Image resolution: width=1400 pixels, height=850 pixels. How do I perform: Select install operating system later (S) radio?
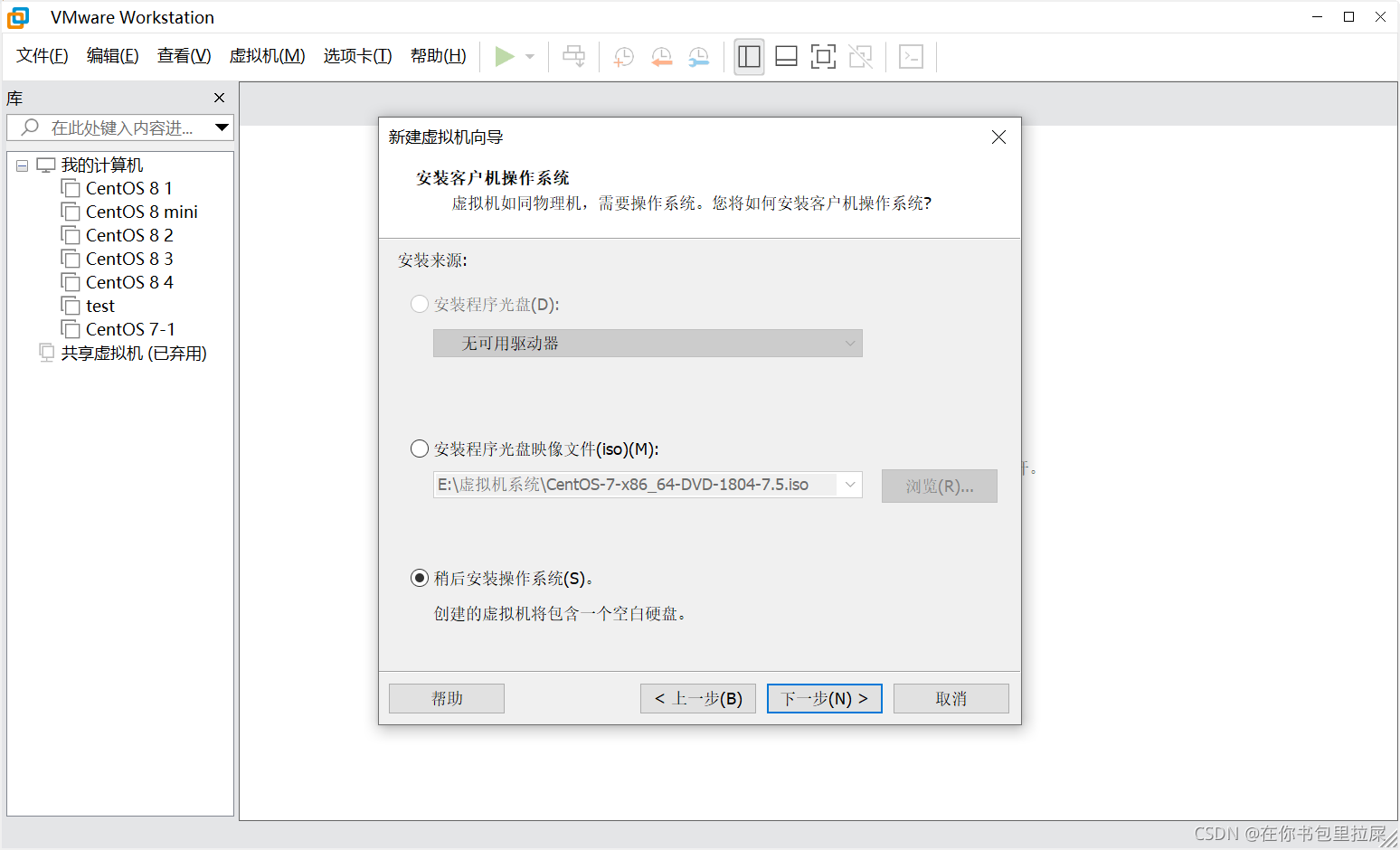pos(420,578)
